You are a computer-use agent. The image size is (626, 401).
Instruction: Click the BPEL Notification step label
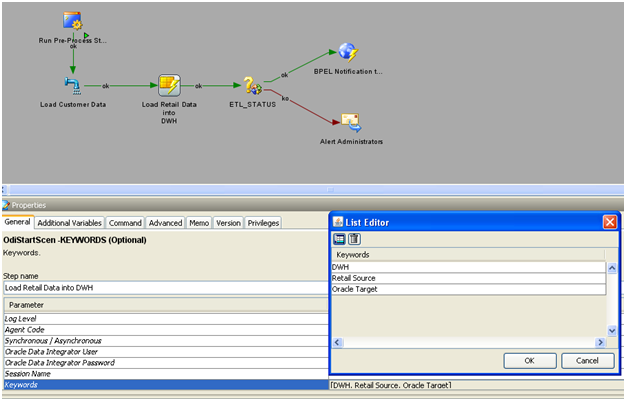pos(348,71)
